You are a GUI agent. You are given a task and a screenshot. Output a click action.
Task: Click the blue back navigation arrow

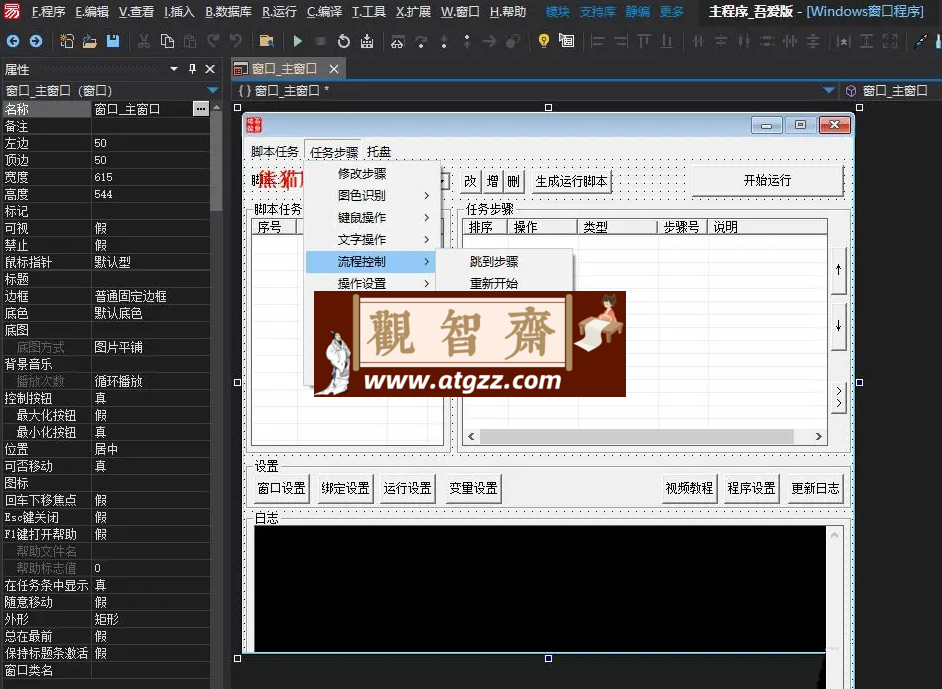pyautogui.click(x=13, y=41)
